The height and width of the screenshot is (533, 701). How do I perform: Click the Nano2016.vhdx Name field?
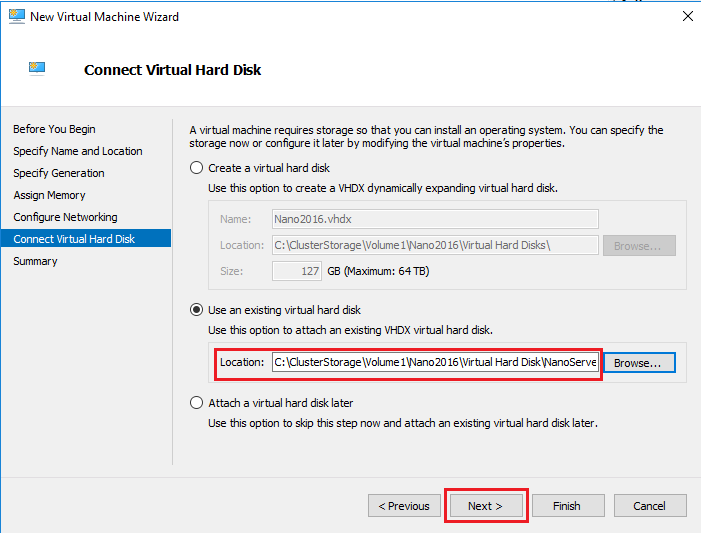434,219
